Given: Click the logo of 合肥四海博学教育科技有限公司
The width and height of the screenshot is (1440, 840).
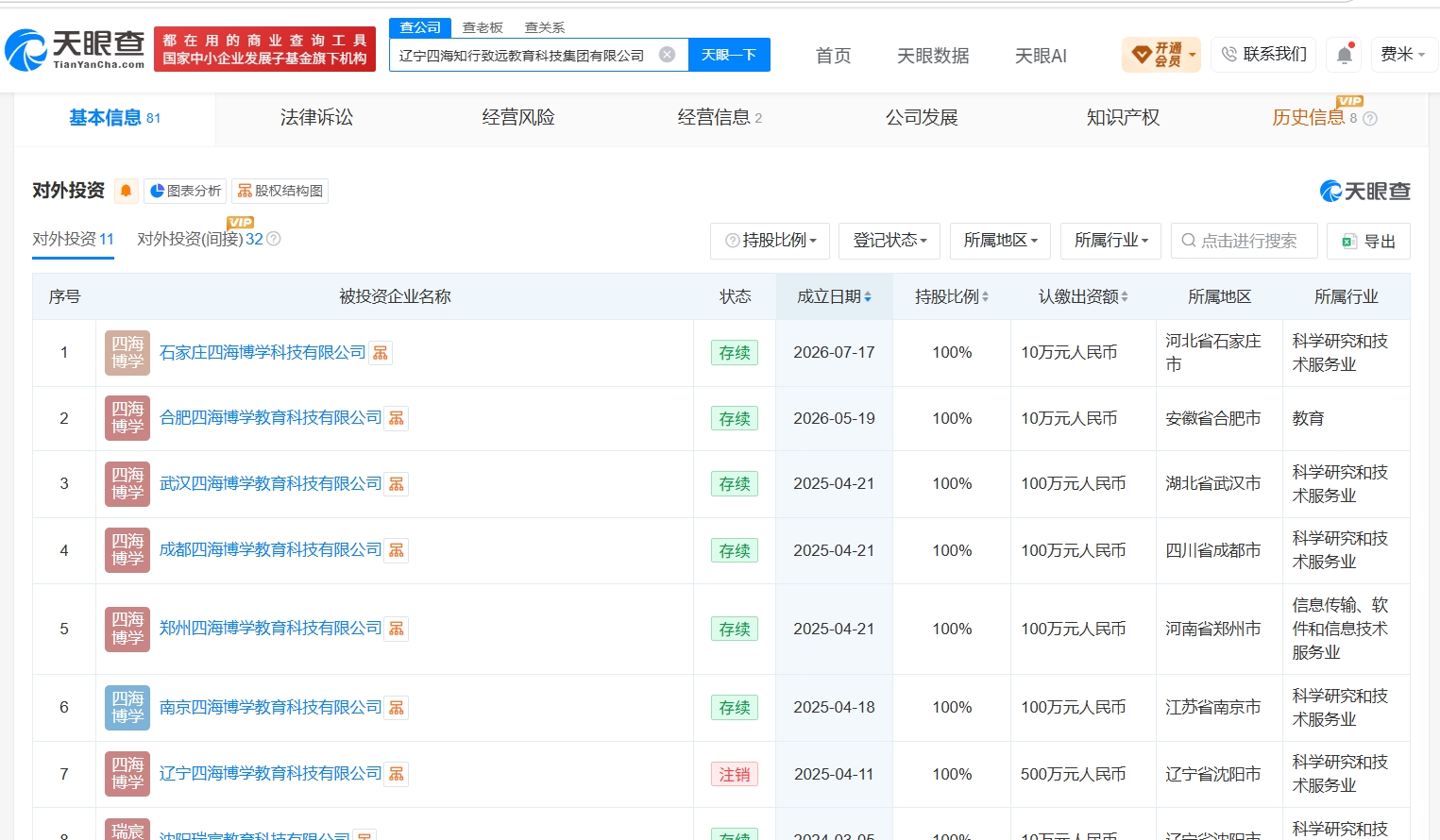Looking at the screenshot, I should pos(127,418).
